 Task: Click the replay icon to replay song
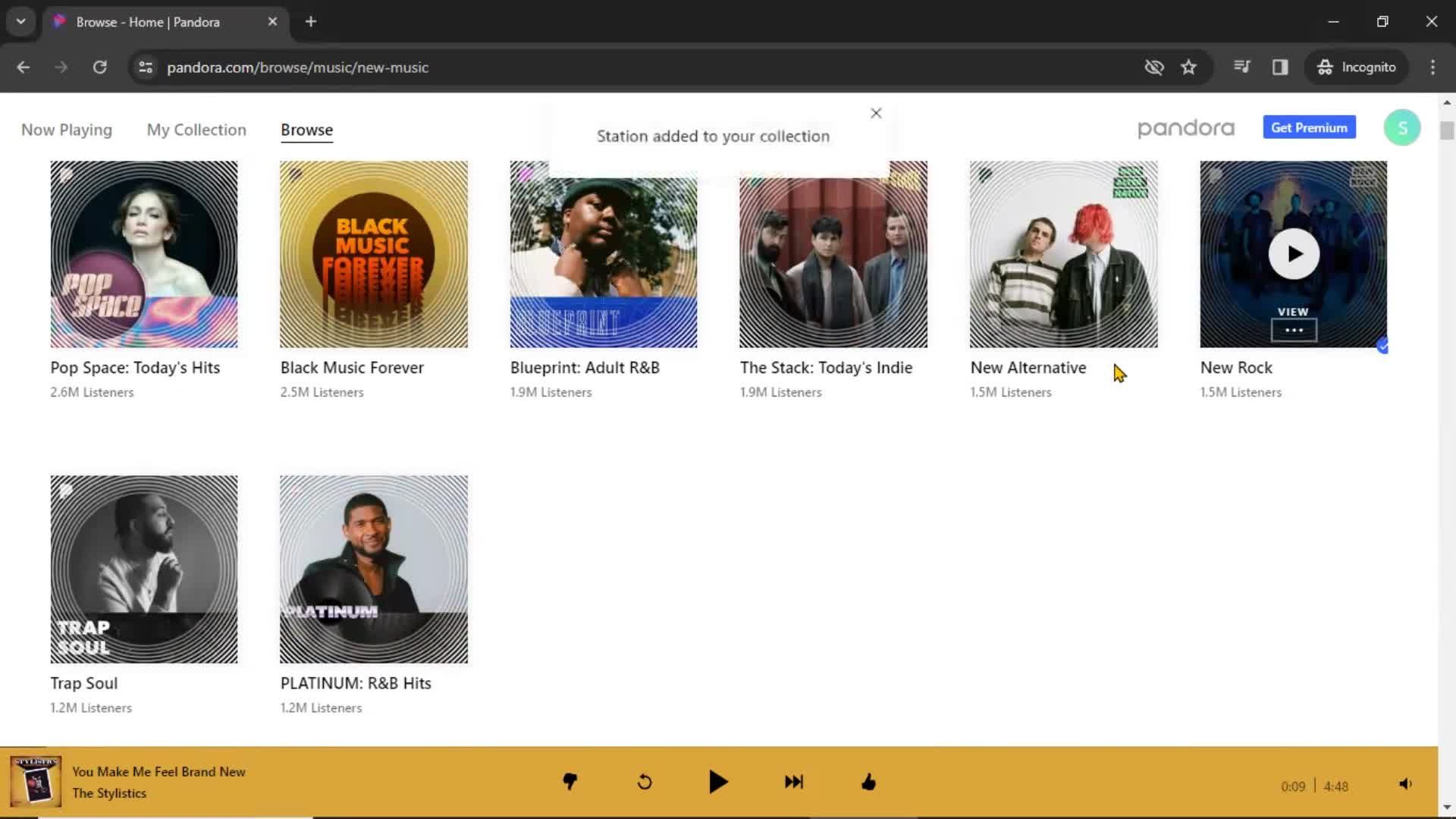(x=644, y=782)
